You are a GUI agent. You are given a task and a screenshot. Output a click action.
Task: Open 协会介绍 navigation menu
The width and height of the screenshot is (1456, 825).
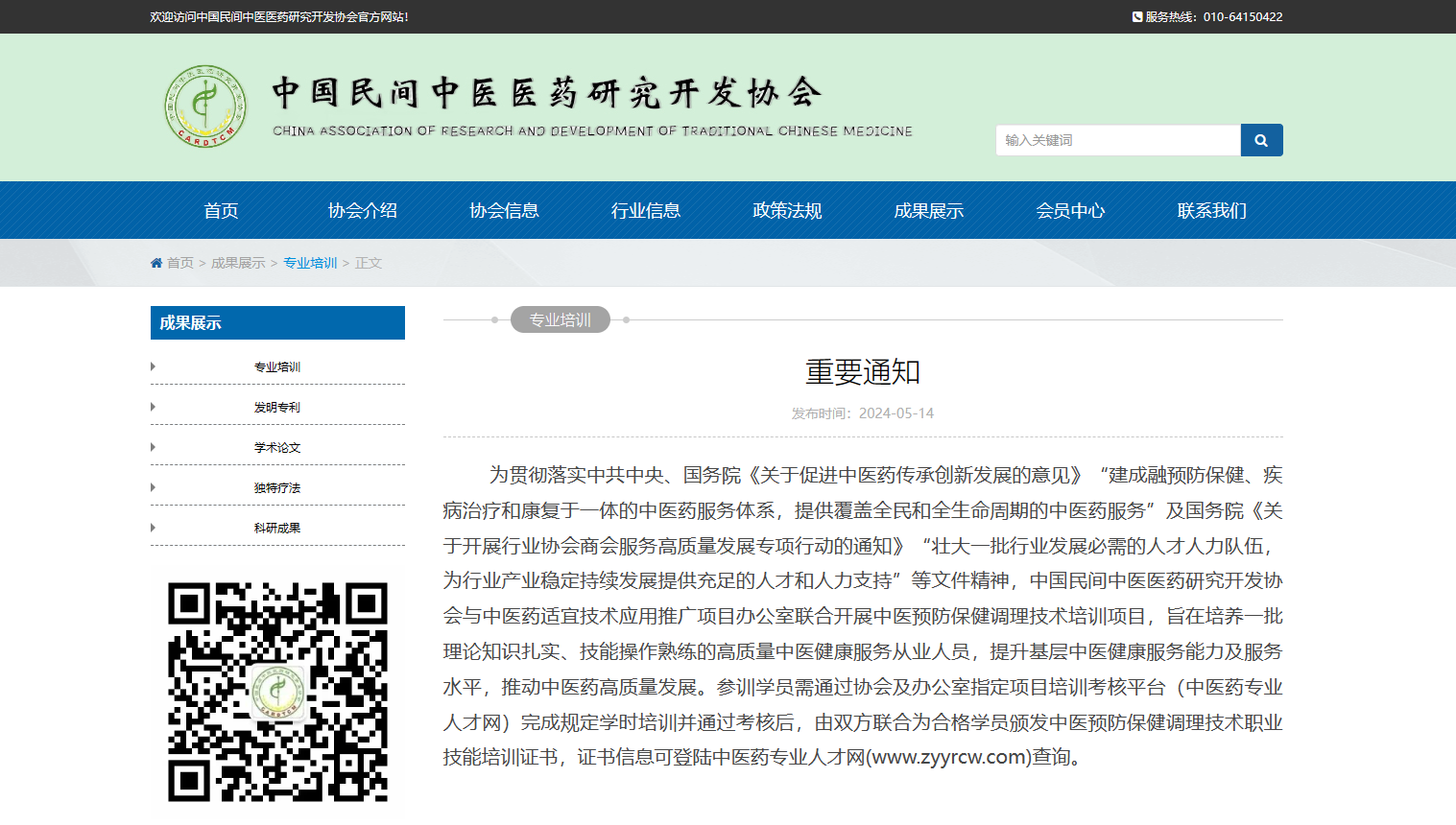363,210
